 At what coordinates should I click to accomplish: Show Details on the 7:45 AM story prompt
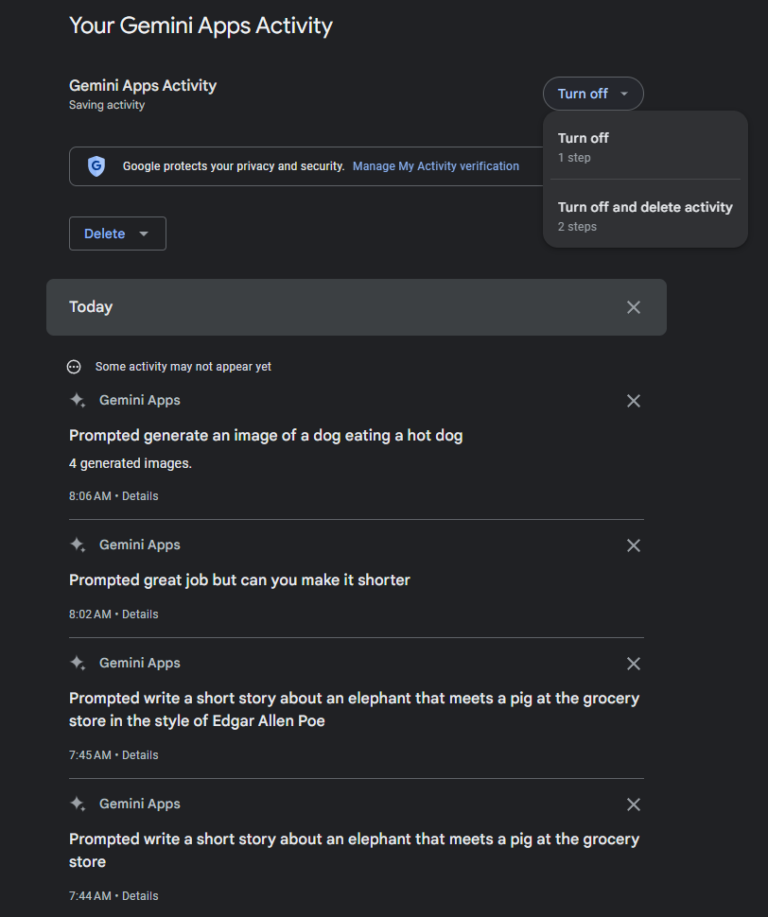tap(140, 754)
